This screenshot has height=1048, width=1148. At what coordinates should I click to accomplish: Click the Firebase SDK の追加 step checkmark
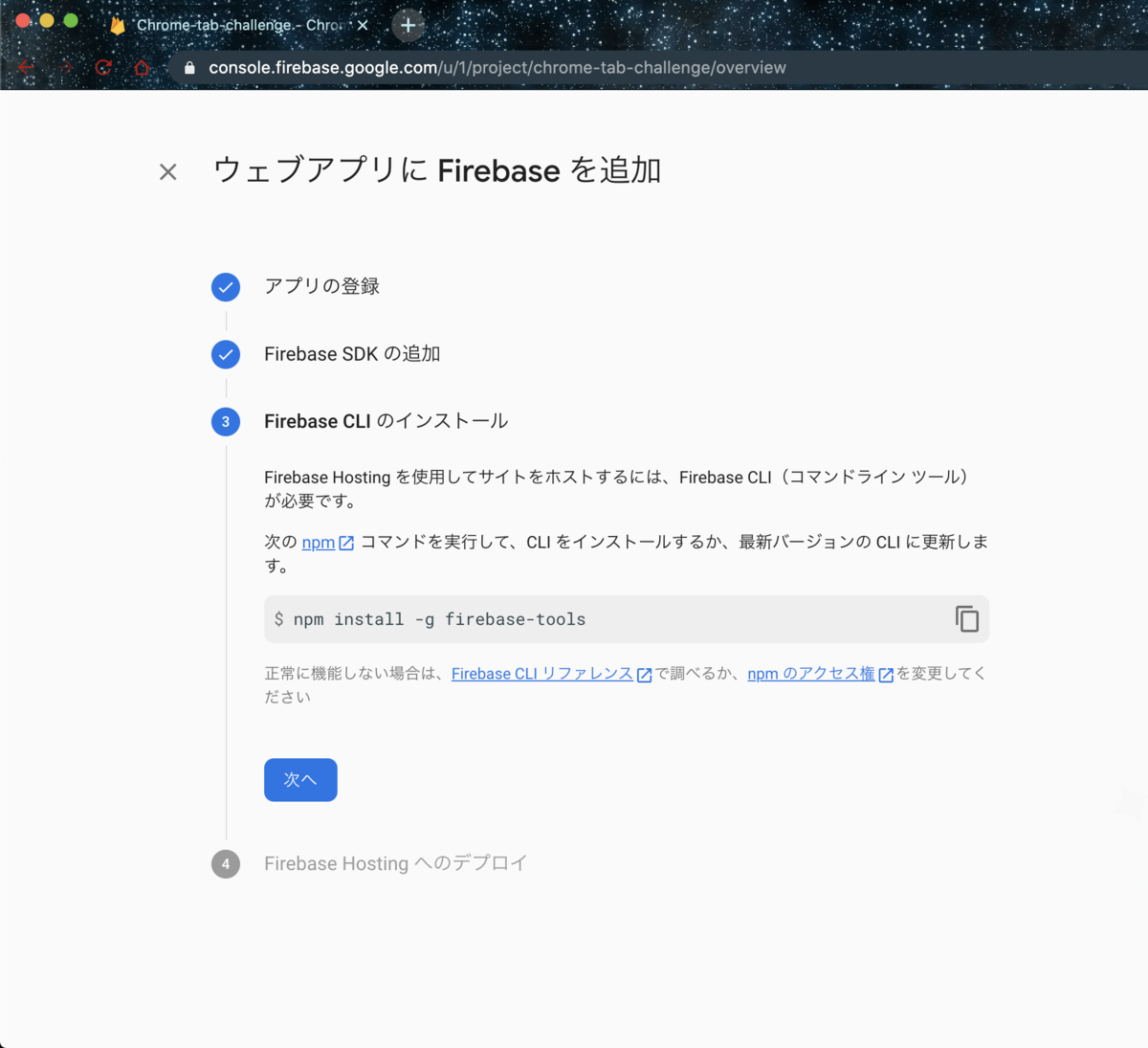226,355
